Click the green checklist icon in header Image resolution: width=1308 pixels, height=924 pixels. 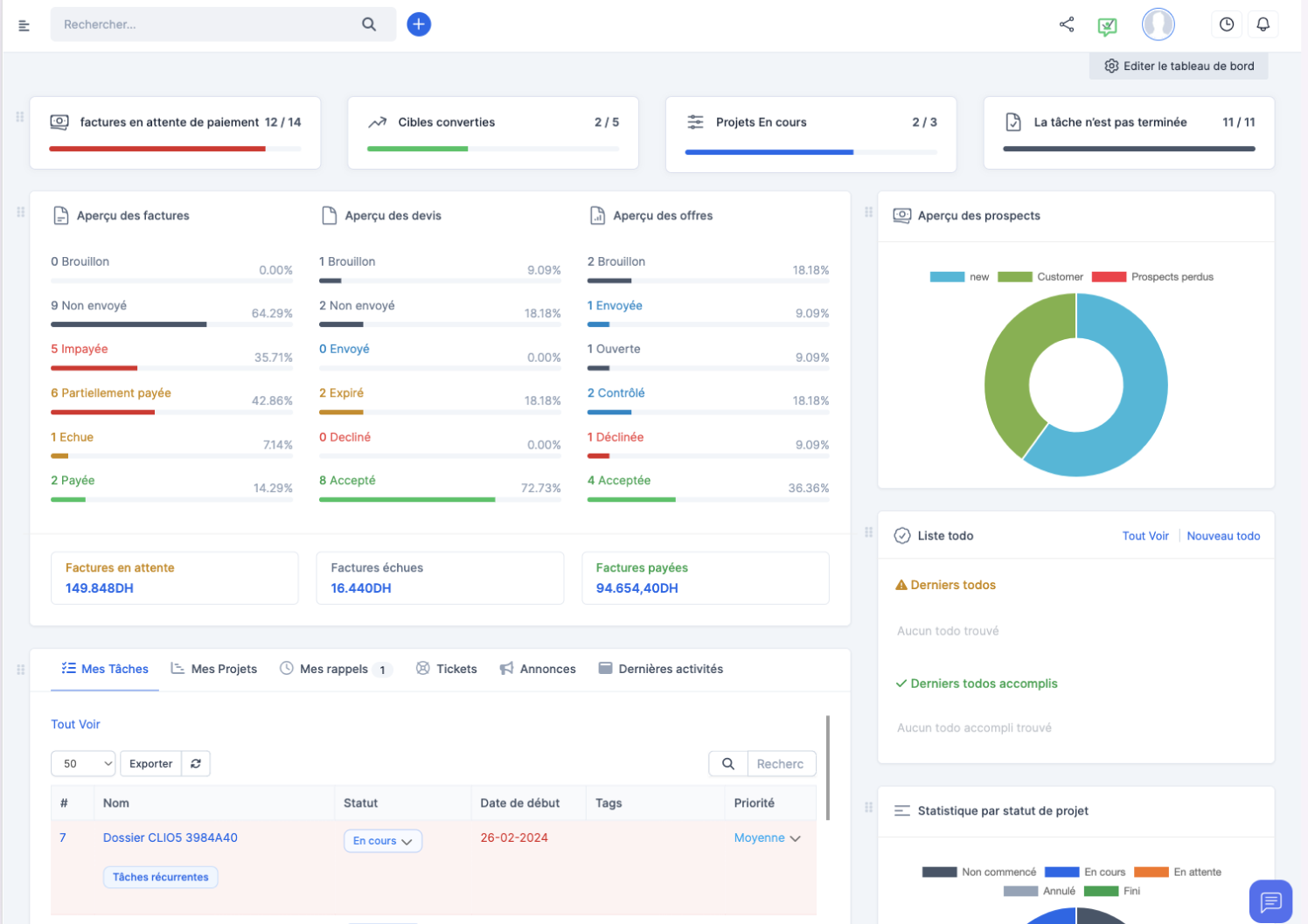pyautogui.click(x=1107, y=26)
